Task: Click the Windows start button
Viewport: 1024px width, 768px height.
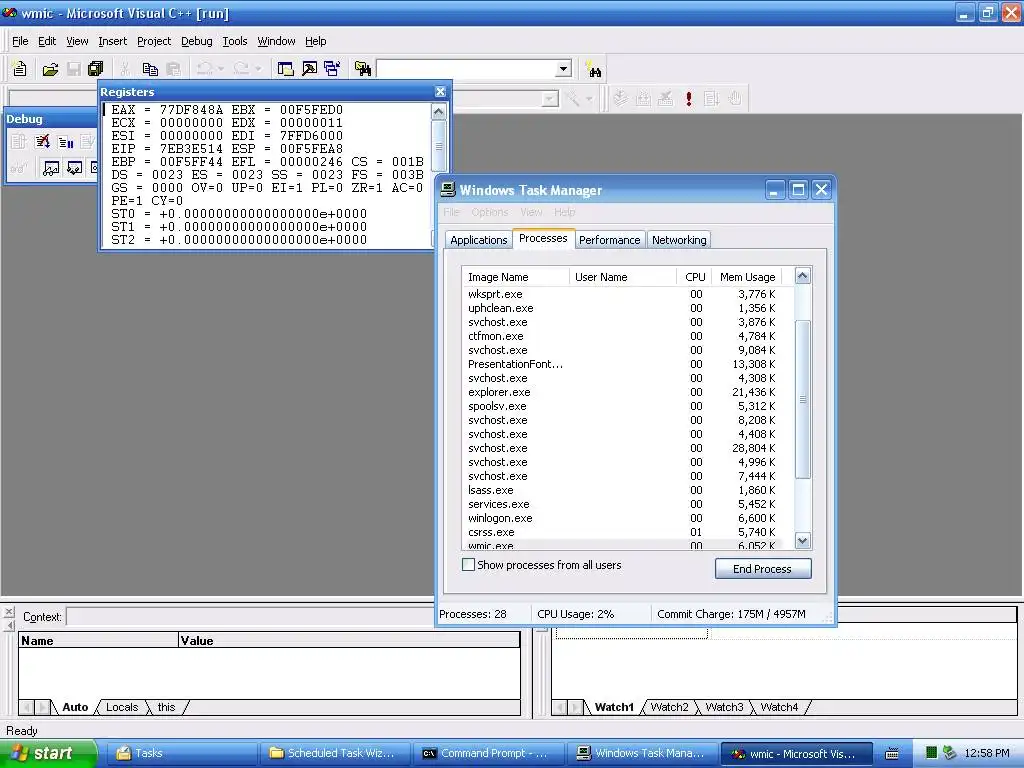Action: [47, 753]
